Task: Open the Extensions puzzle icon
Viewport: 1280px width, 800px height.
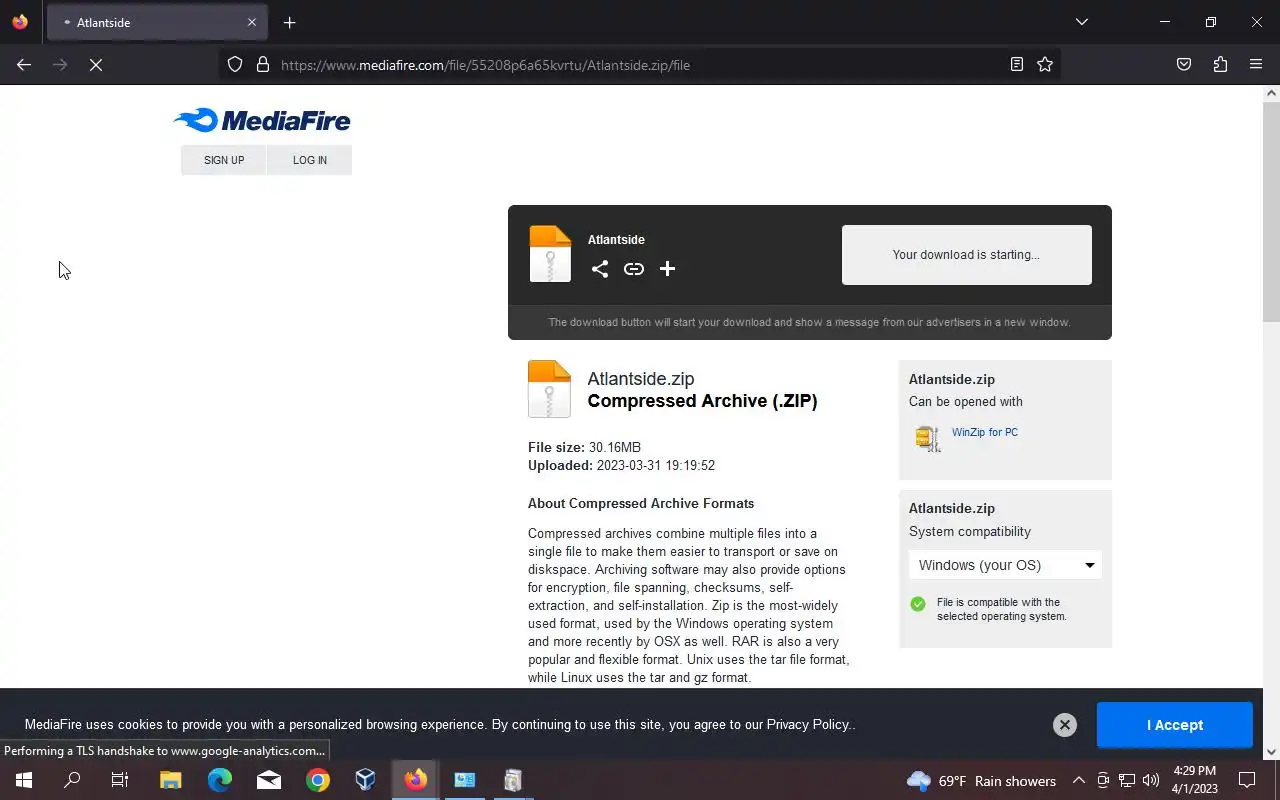Action: click(1220, 65)
